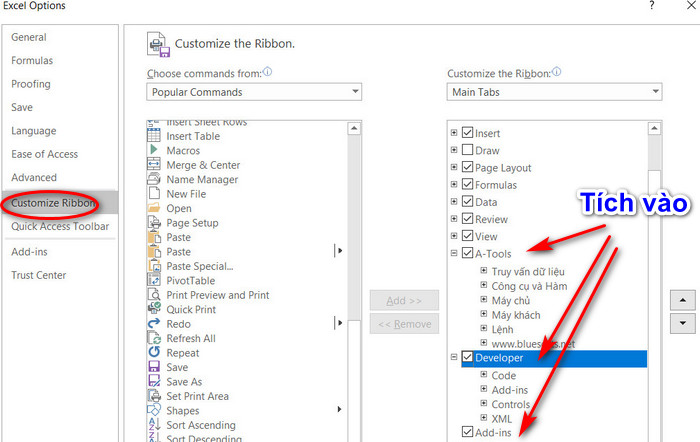Click the Merge & Center icon
This screenshot has height=442, width=700.
point(154,164)
